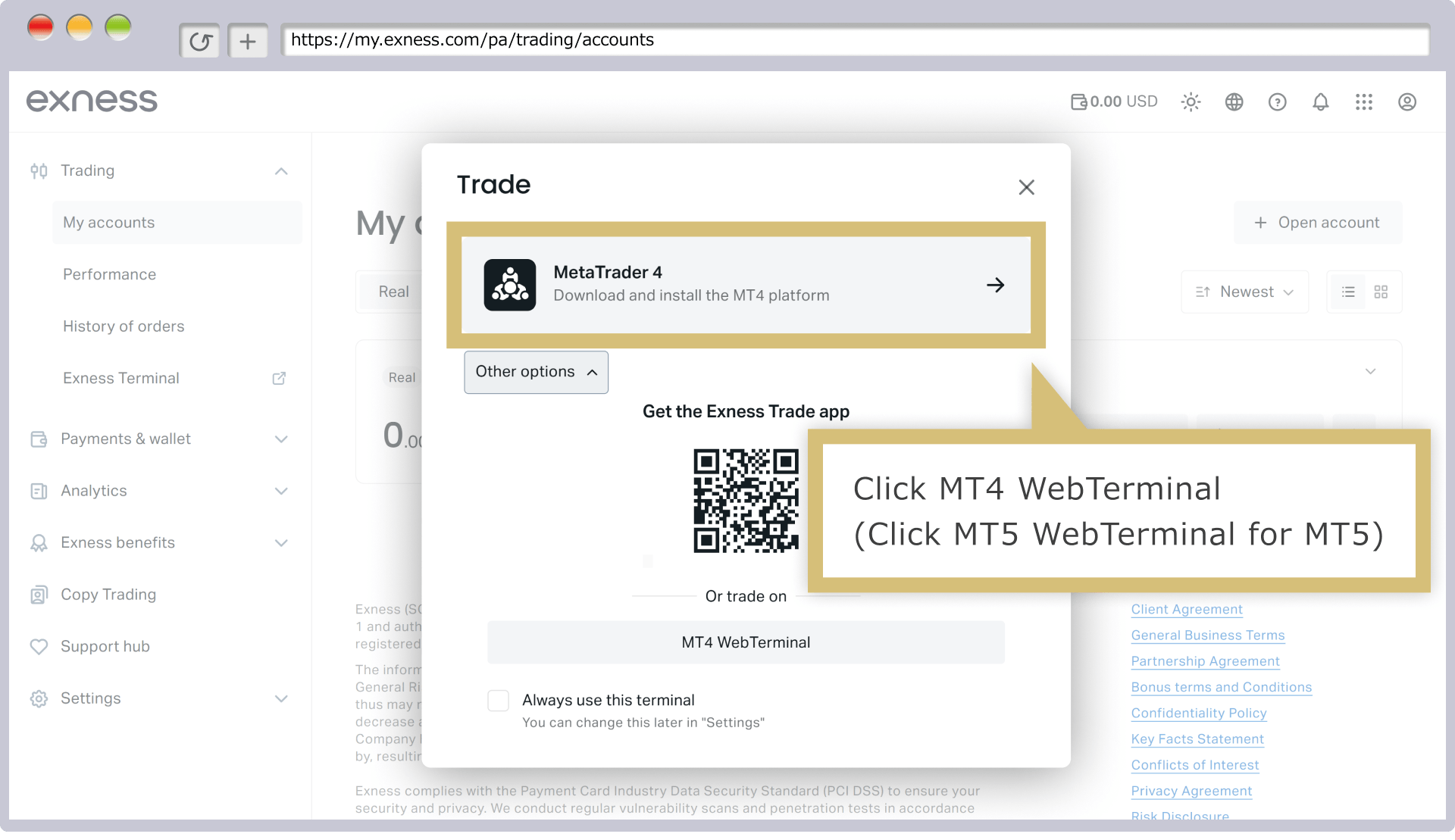Click the Payments & wallet icon
The height and width of the screenshot is (840, 1455).
click(x=39, y=439)
